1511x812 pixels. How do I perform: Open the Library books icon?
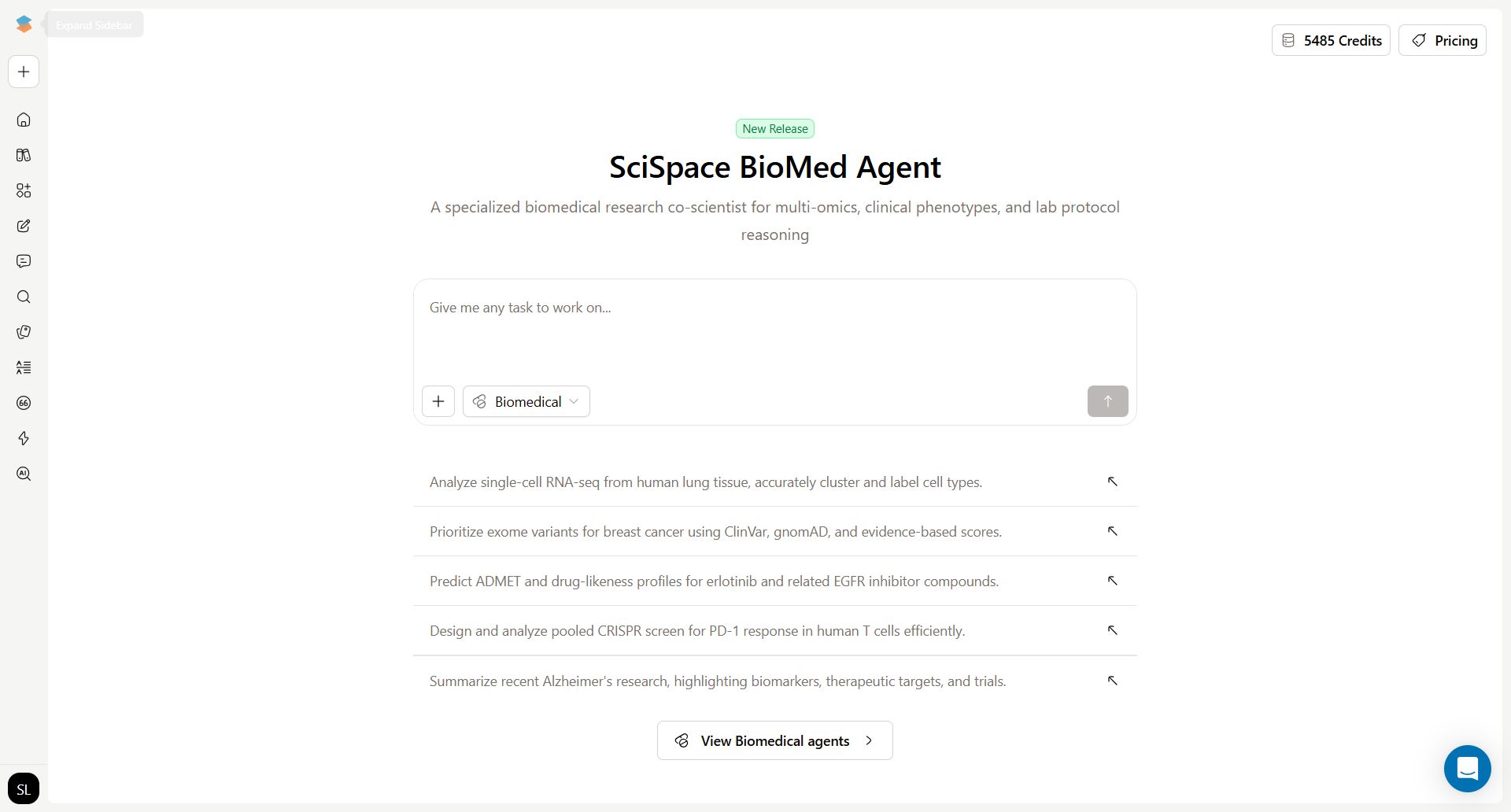24,155
